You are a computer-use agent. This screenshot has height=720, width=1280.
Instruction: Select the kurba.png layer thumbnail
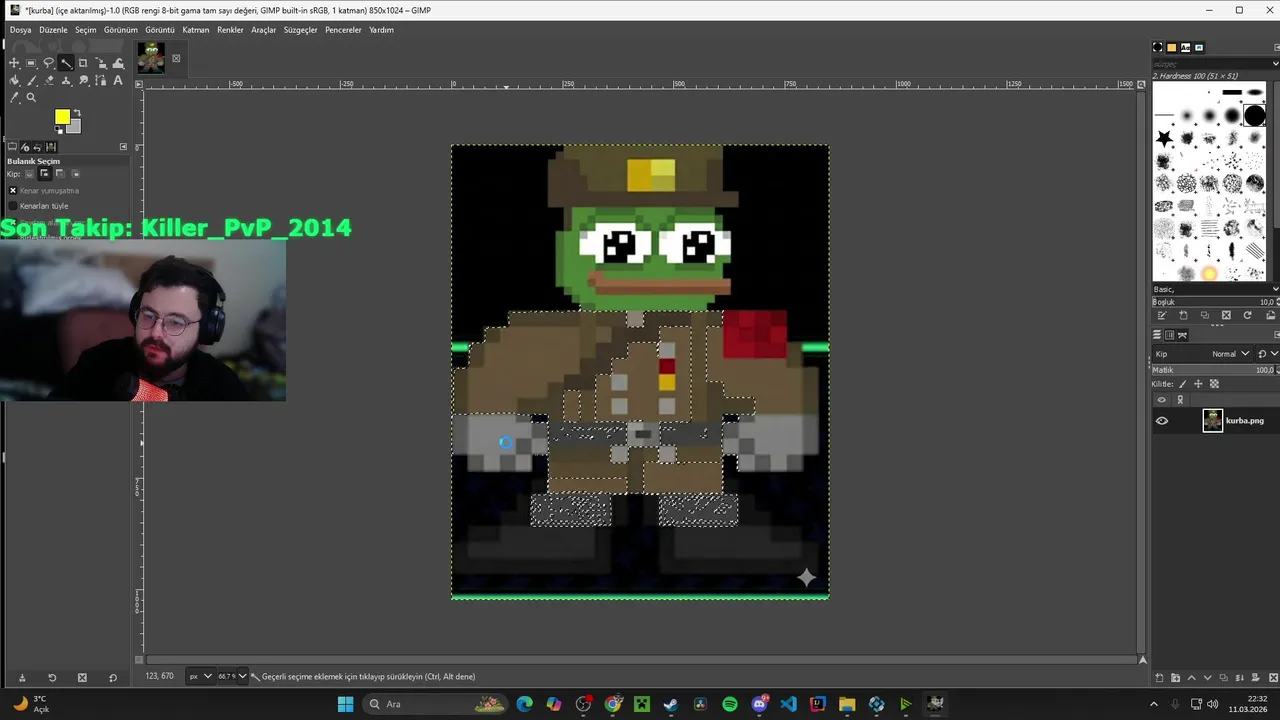(1213, 420)
